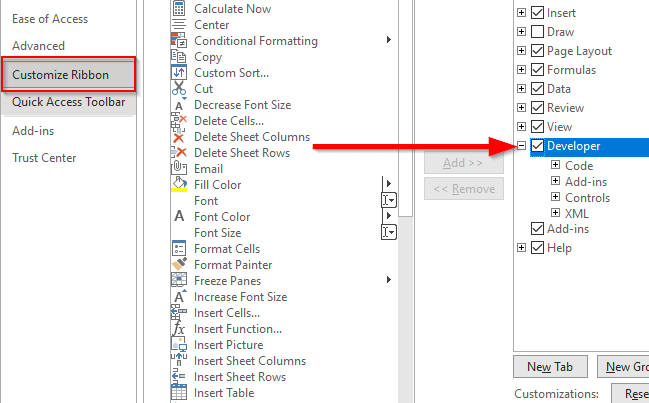Toggle the Help tab checkbox
The width and height of the screenshot is (649, 403).
coord(539,248)
